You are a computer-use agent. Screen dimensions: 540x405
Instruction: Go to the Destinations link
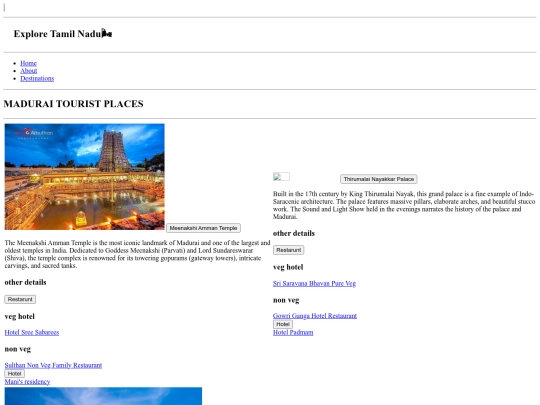click(x=37, y=79)
